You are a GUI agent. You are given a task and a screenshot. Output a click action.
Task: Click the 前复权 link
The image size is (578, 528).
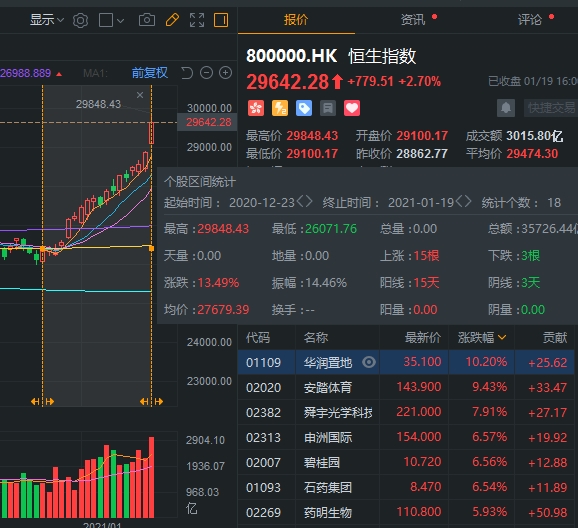[x=150, y=73]
